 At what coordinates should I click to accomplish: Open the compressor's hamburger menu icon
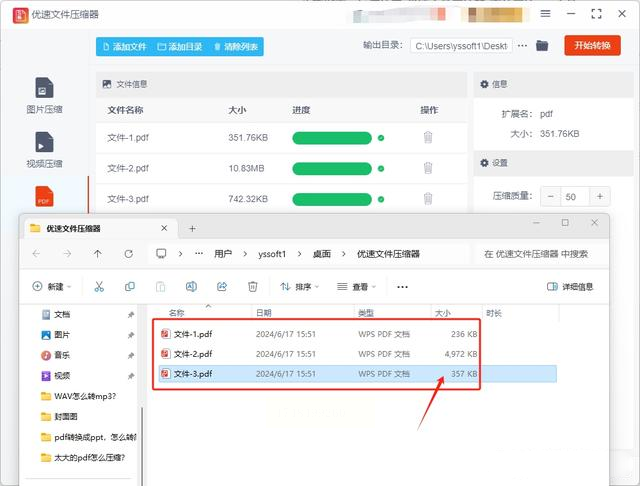coord(545,14)
